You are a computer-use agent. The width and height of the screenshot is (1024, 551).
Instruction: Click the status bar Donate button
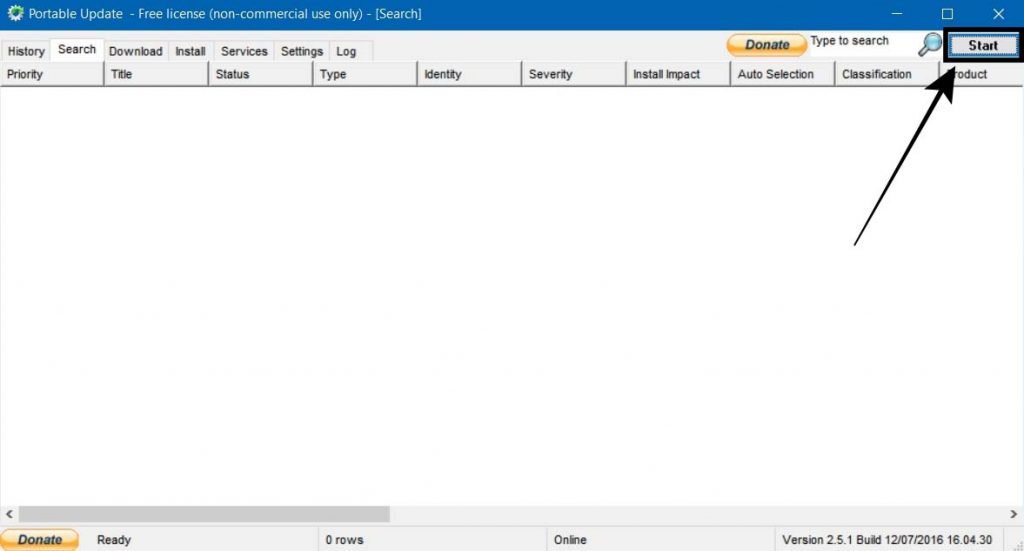39,540
